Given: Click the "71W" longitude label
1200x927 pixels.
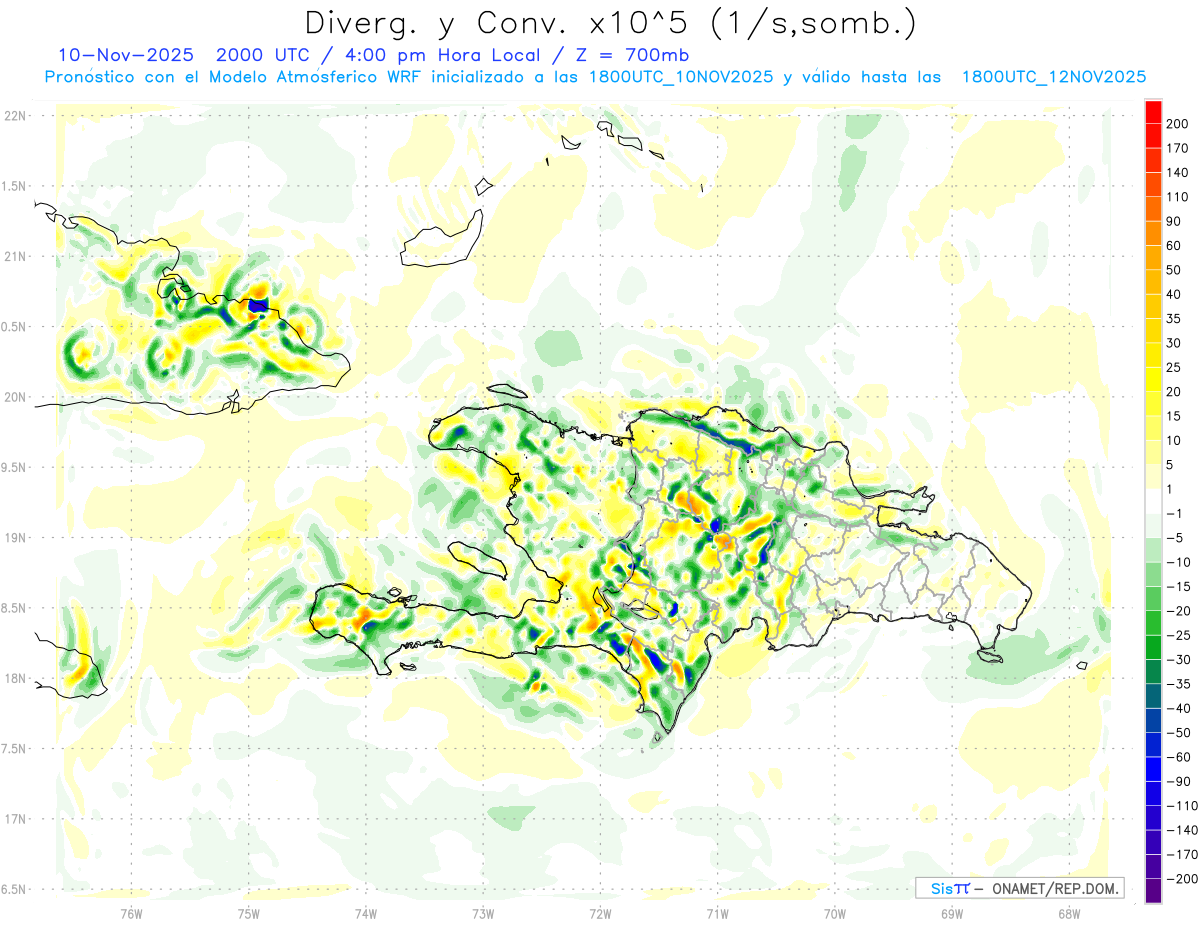Looking at the screenshot, I should coord(717,912).
